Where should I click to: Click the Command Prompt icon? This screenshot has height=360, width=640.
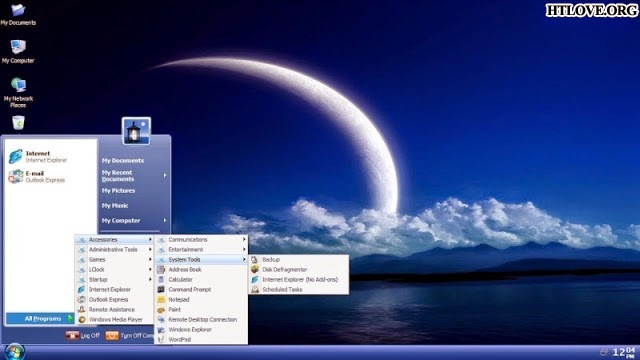161,289
